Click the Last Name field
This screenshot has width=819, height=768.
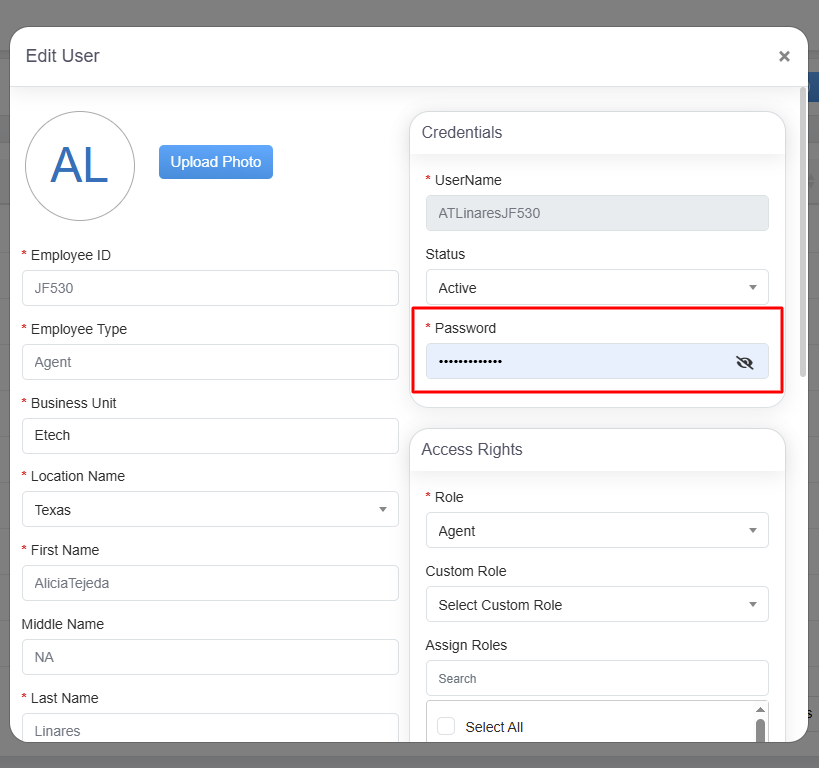(x=210, y=729)
